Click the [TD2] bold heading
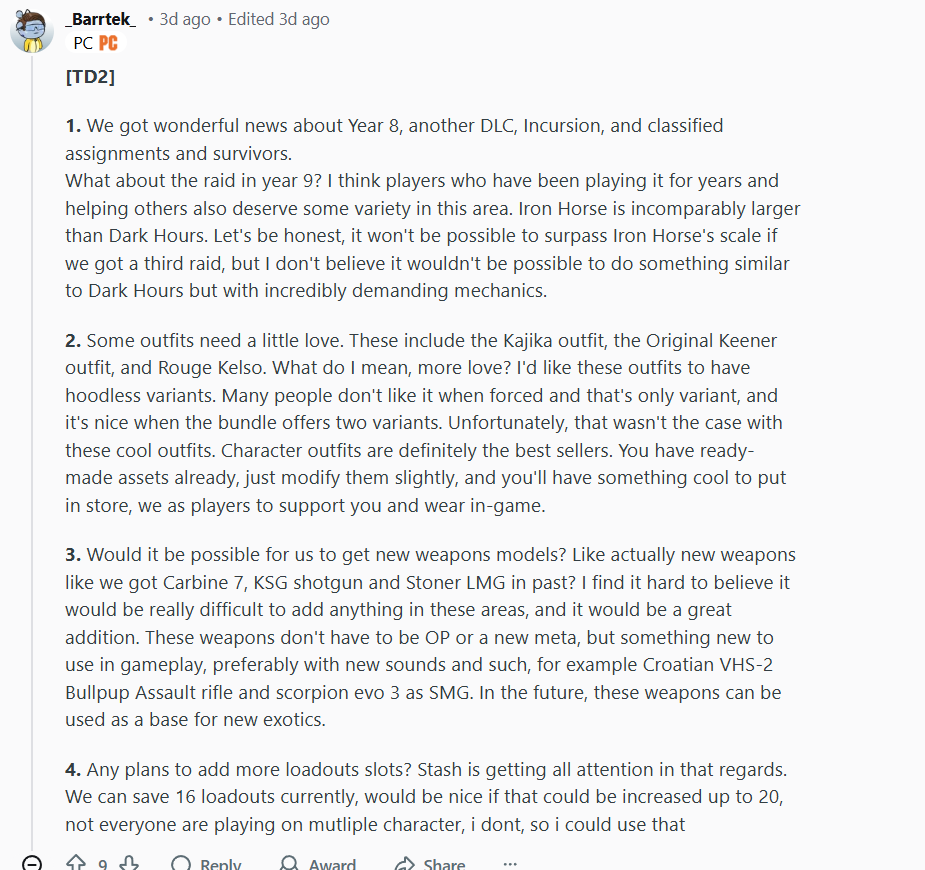Image resolution: width=925 pixels, height=870 pixels. (x=90, y=77)
